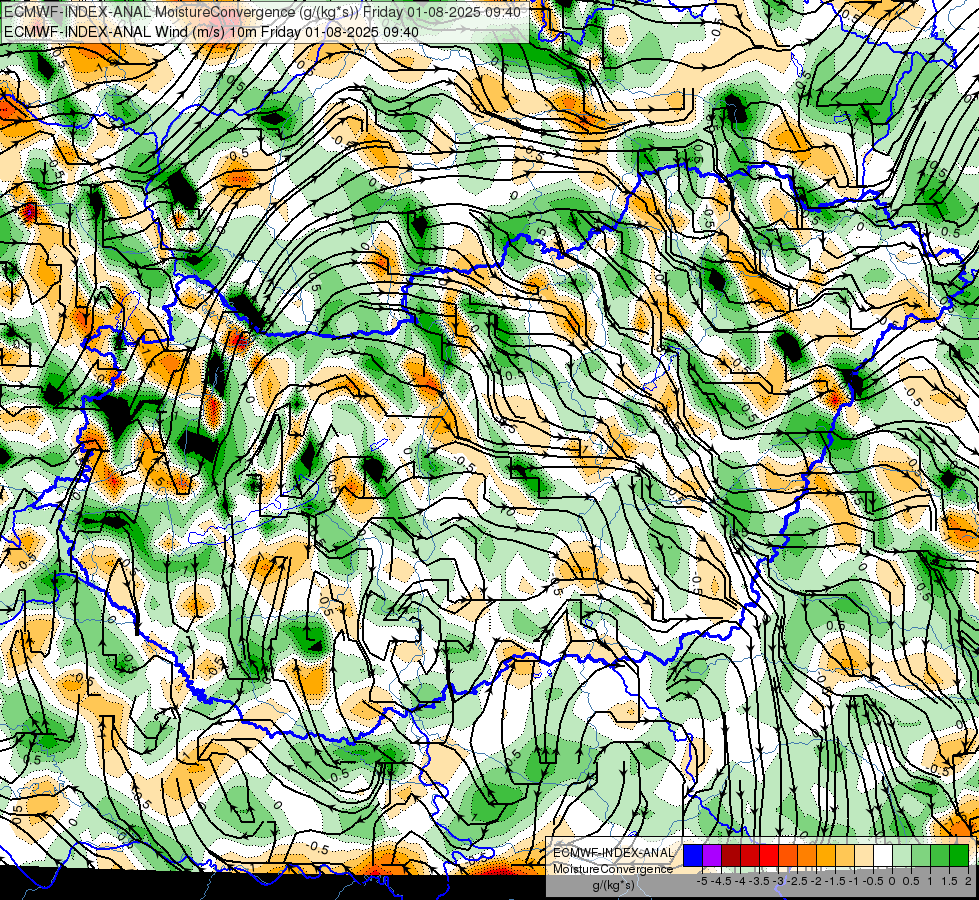Click the orange legend swatch between -2.5 and -2
979x900 pixels.
(x=807, y=856)
